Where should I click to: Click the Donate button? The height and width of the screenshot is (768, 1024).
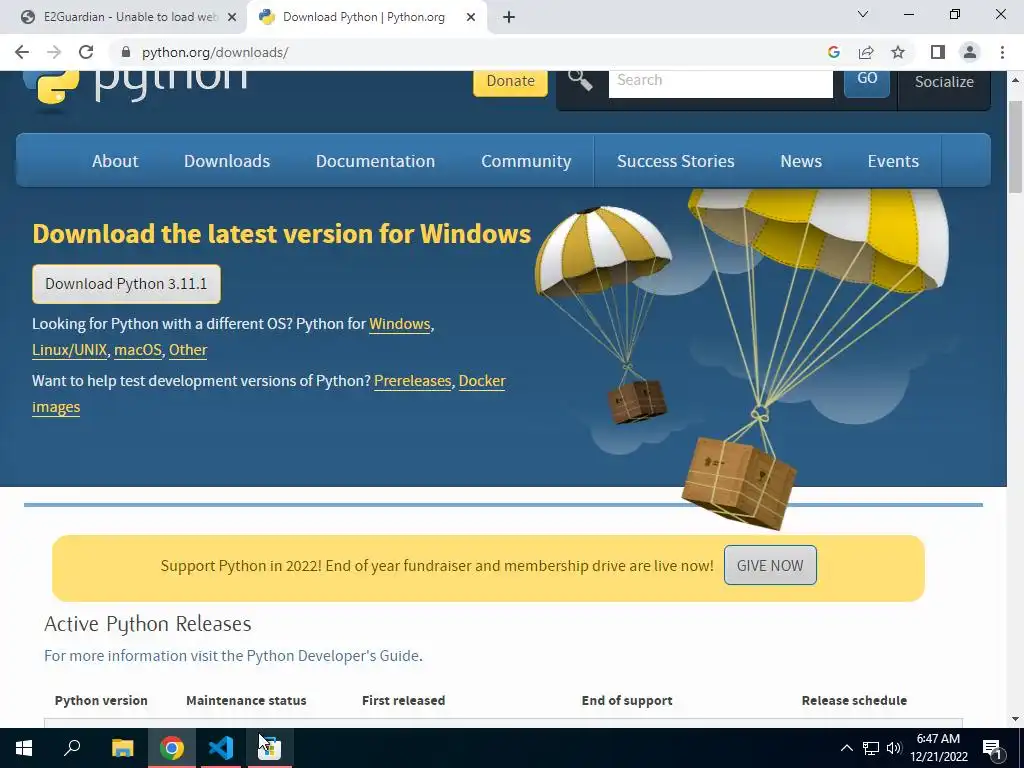point(511,82)
